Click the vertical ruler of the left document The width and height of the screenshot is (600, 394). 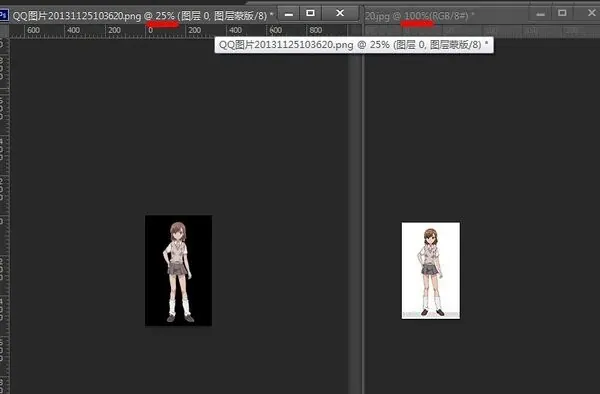[x=5, y=216]
